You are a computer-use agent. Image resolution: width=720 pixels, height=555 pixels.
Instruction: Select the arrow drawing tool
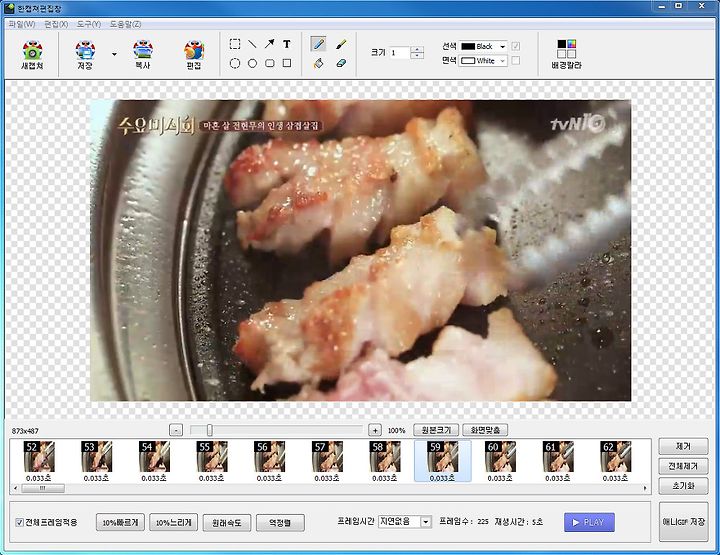pyautogui.click(x=270, y=44)
